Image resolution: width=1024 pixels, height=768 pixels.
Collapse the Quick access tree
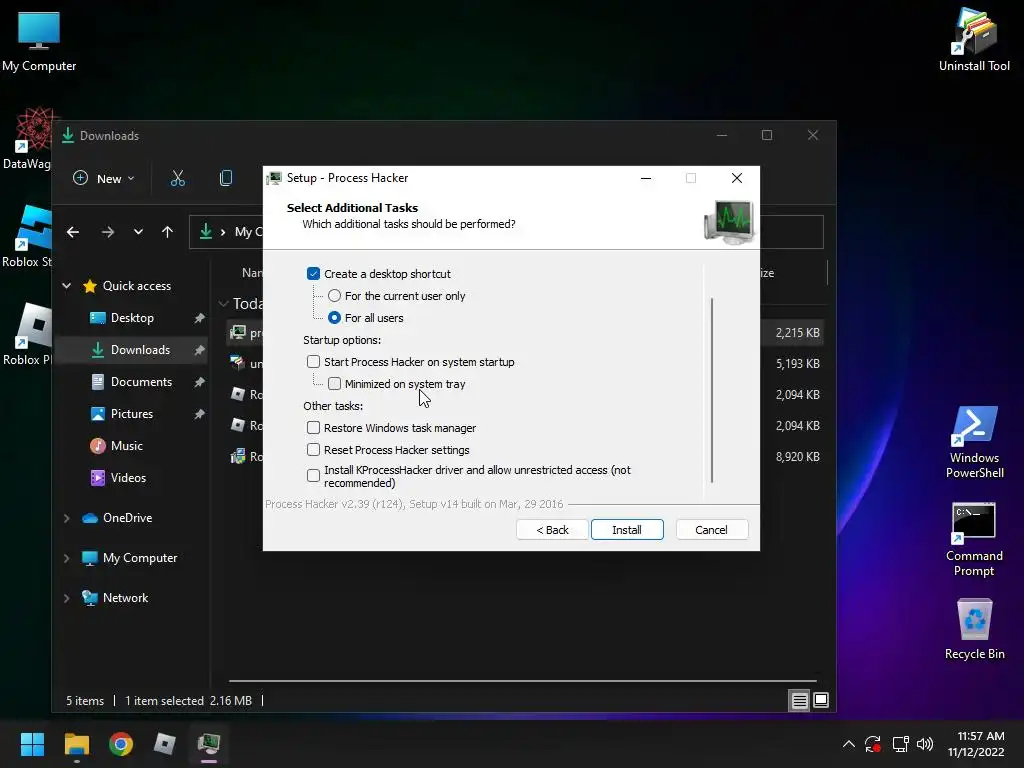coord(67,285)
